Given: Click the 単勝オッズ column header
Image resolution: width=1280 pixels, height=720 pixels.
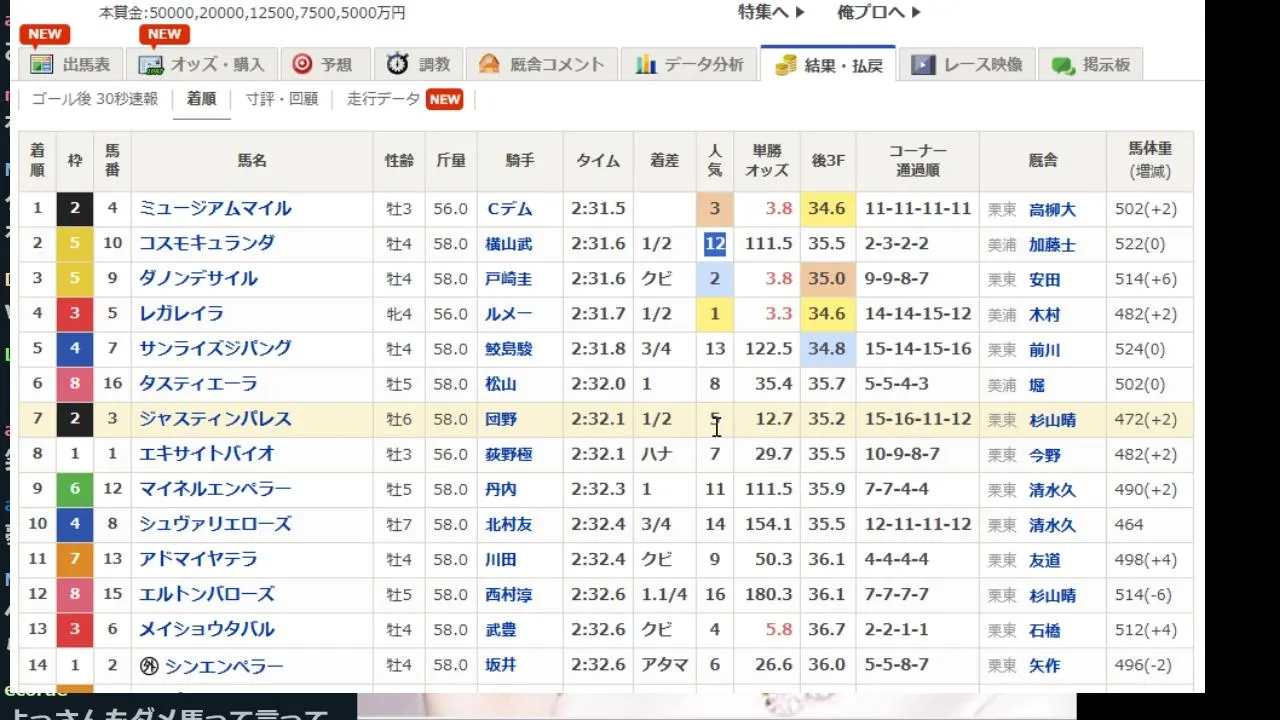Looking at the screenshot, I should 767,160.
